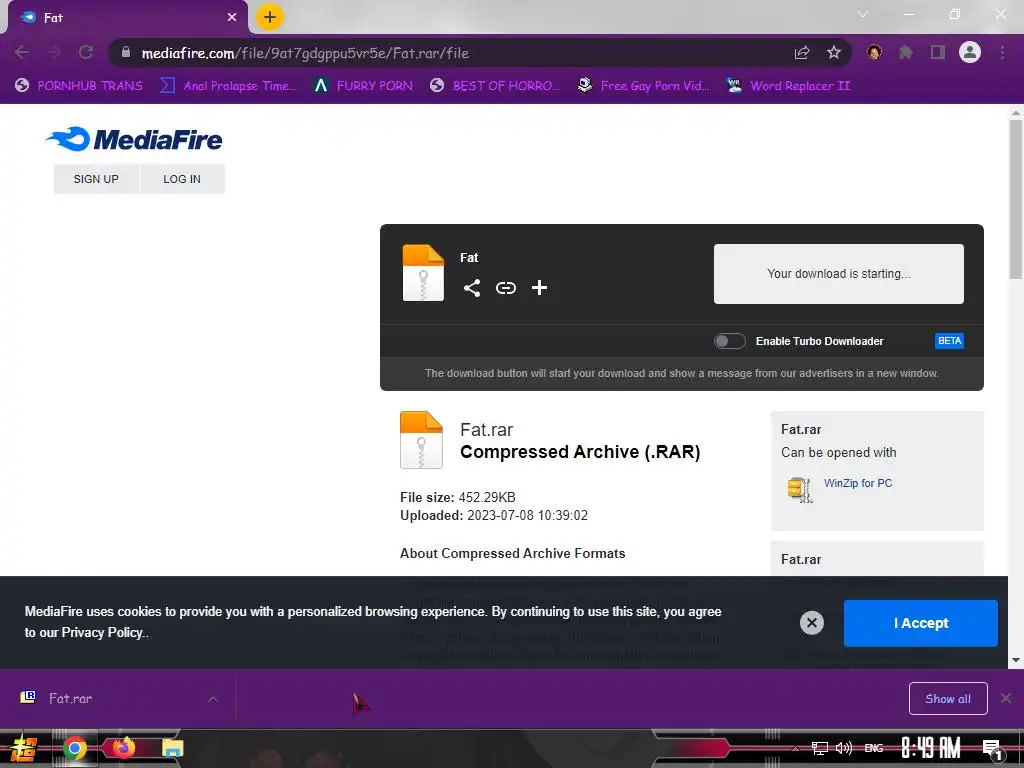The image size is (1024, 768).
Task: Open Chrome three-dot menu
Action: click(x=1002, y=52)
